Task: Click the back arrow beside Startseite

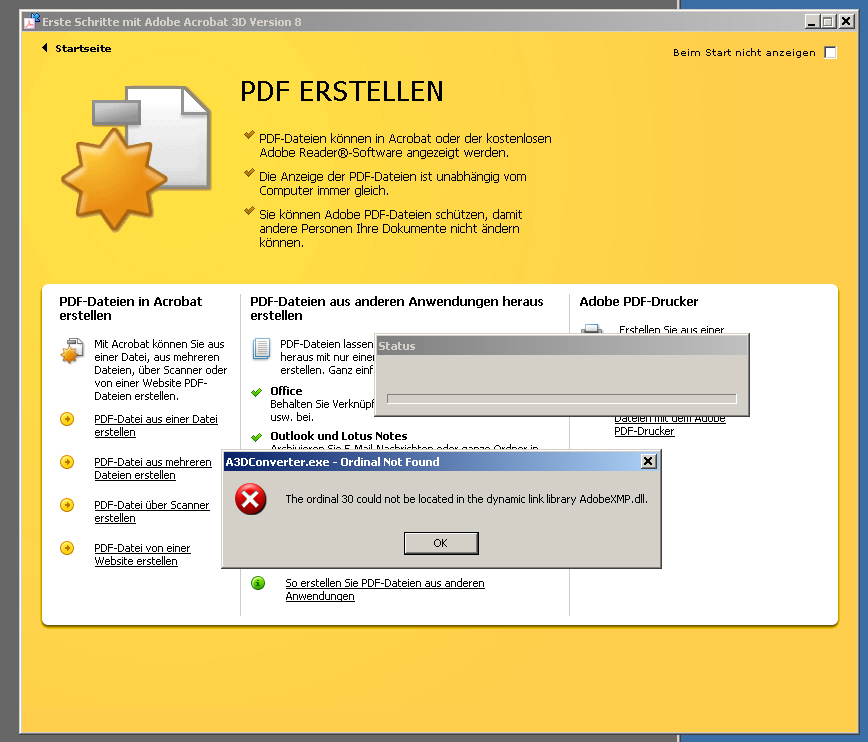Action: tap(45, 48)
